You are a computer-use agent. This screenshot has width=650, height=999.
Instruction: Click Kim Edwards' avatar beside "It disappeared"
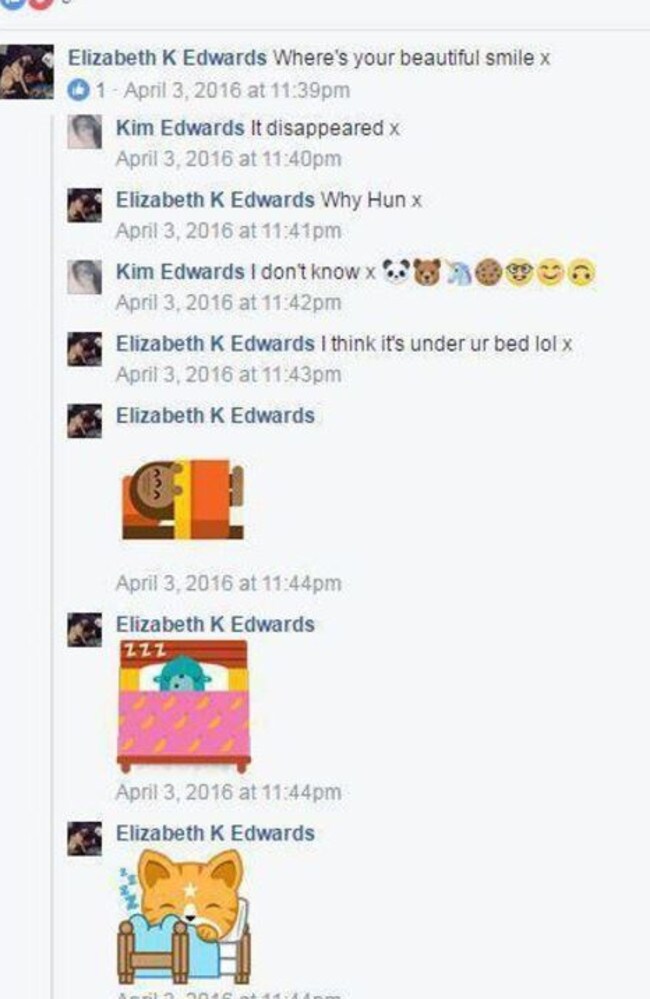[85, 132]
